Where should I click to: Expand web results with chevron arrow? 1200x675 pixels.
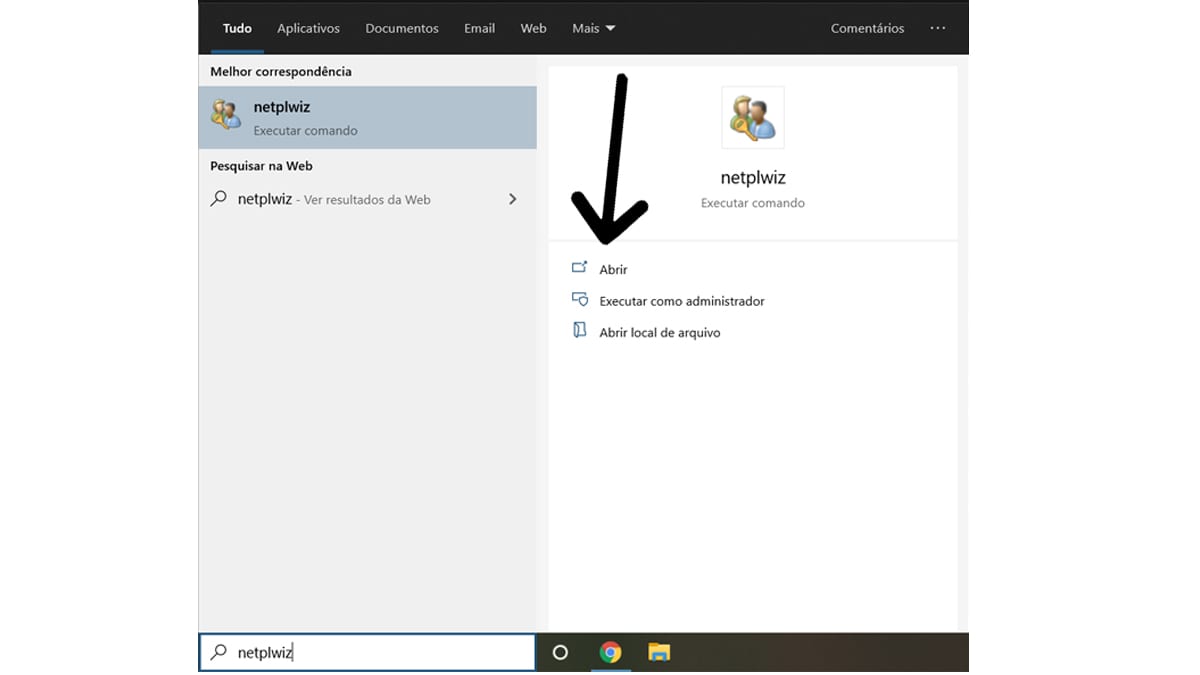513,199
